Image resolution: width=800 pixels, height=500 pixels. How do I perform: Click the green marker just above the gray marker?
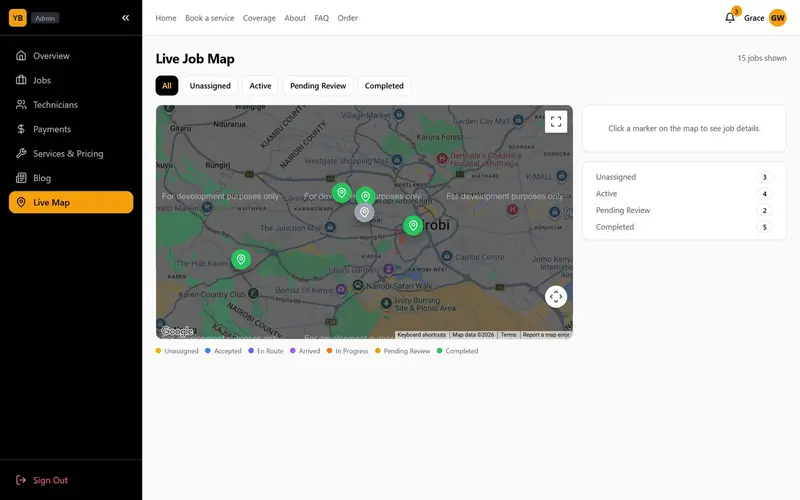point(365,195)
